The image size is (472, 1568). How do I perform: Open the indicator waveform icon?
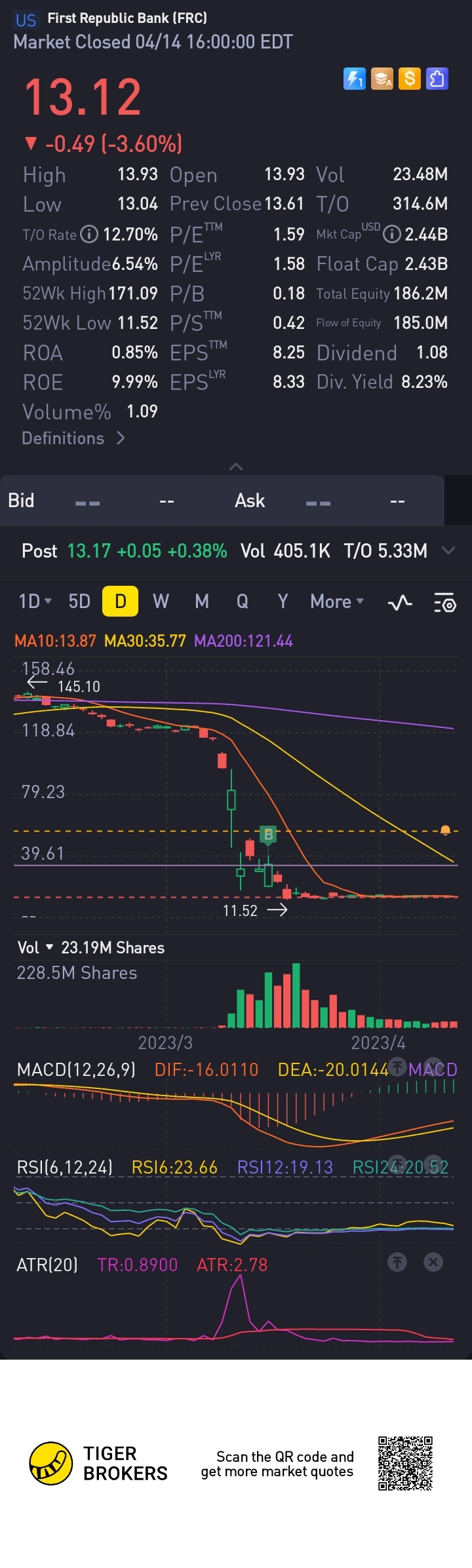coord(400,602)
